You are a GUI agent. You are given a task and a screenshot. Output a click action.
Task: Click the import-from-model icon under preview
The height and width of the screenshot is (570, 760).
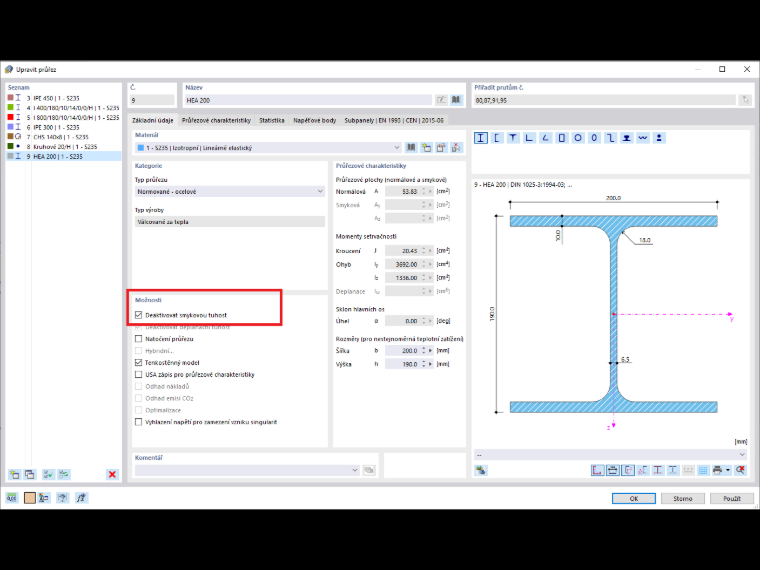pyautogui.click(x=481, y=470)
